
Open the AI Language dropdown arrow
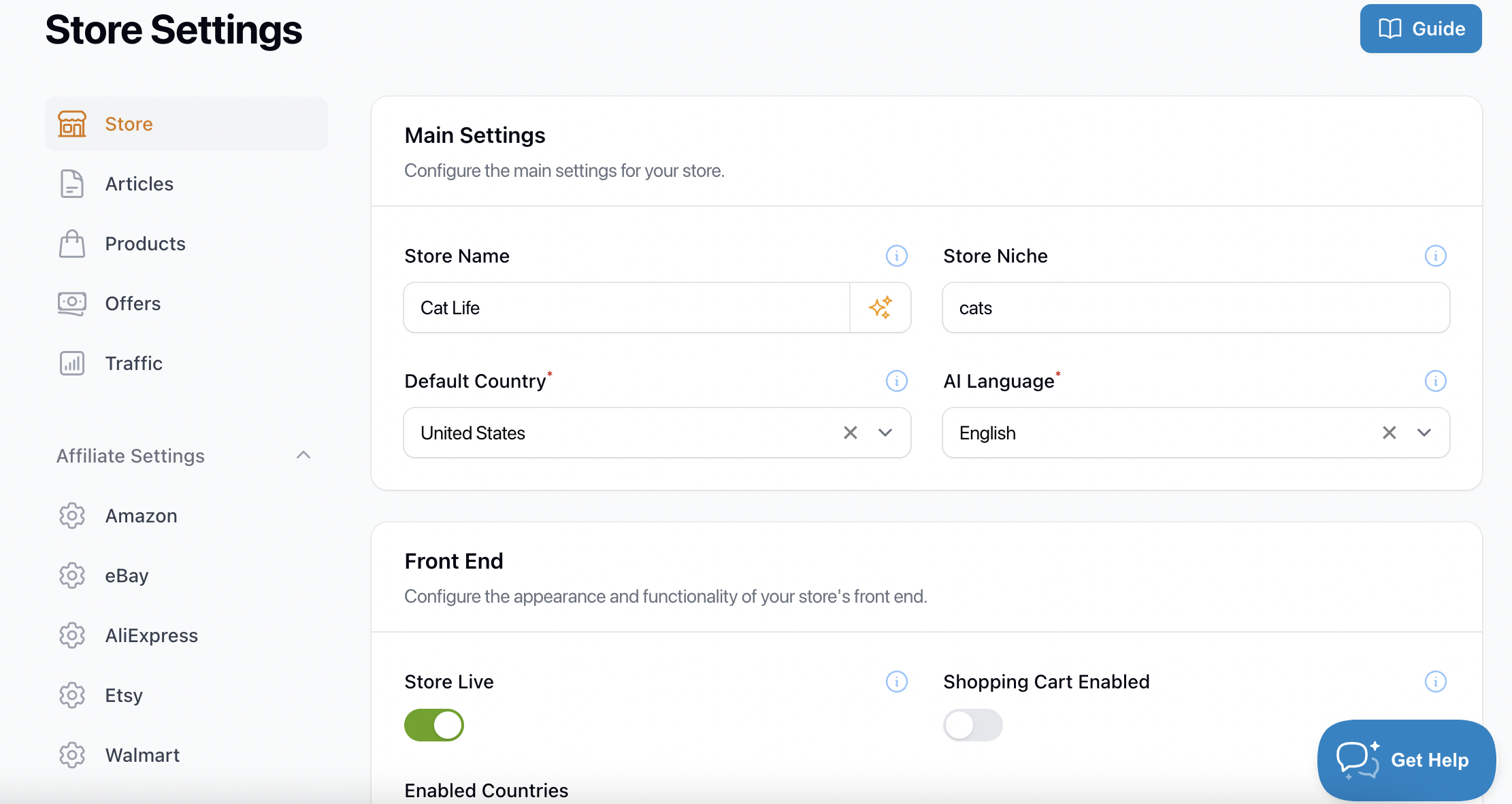1424,433
